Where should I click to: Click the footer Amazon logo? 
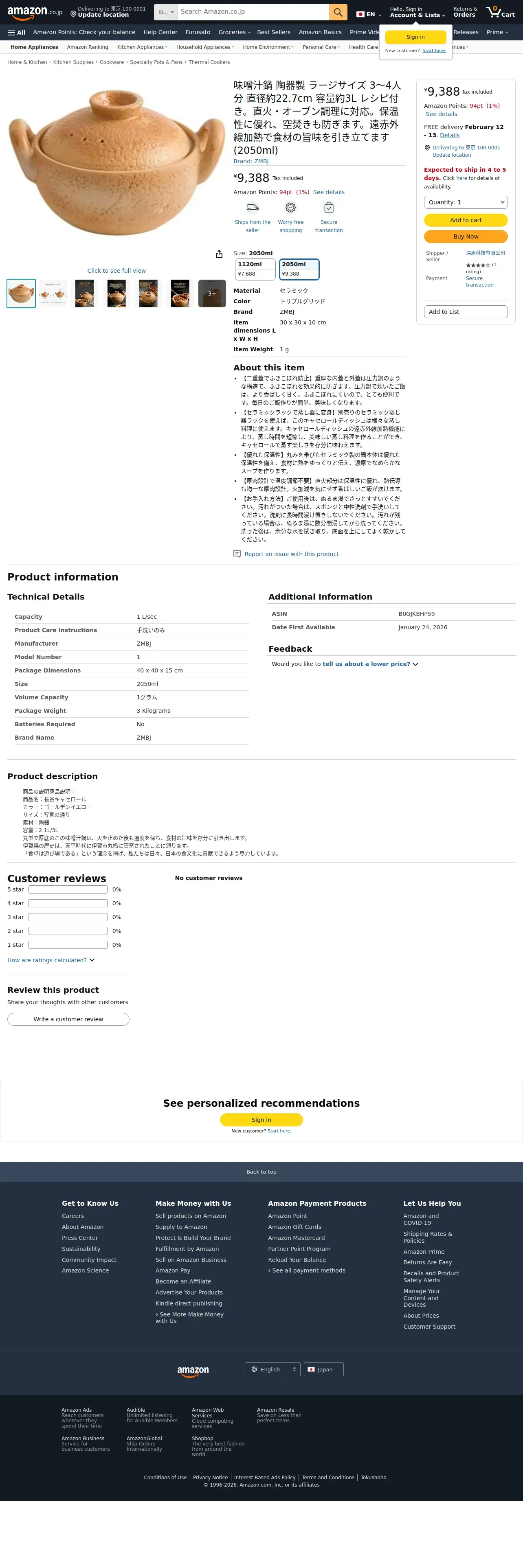tap(193, 1371)
